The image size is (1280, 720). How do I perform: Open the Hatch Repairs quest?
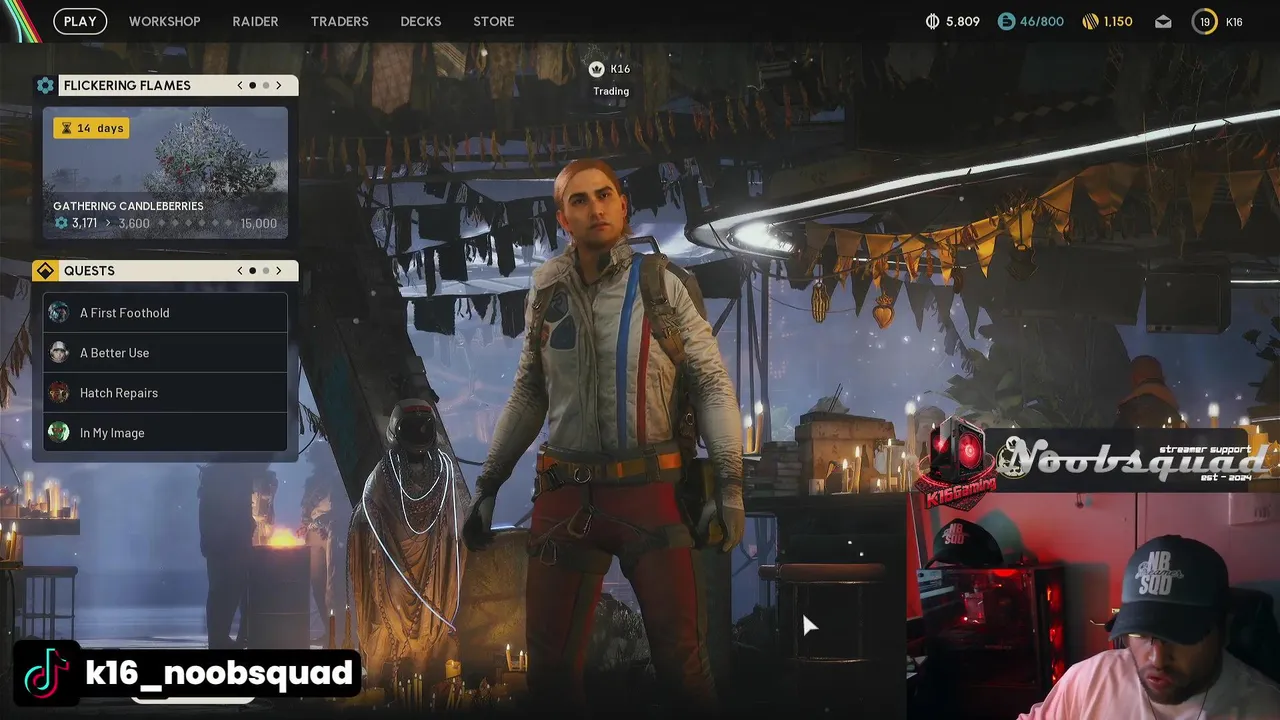pyautogui.click(x=165, y=393)
